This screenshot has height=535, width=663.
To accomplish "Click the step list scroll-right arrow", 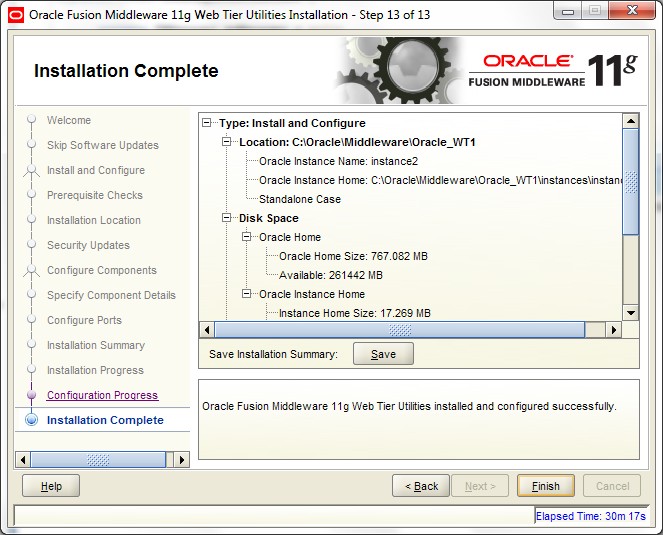I will click(182, 460).
